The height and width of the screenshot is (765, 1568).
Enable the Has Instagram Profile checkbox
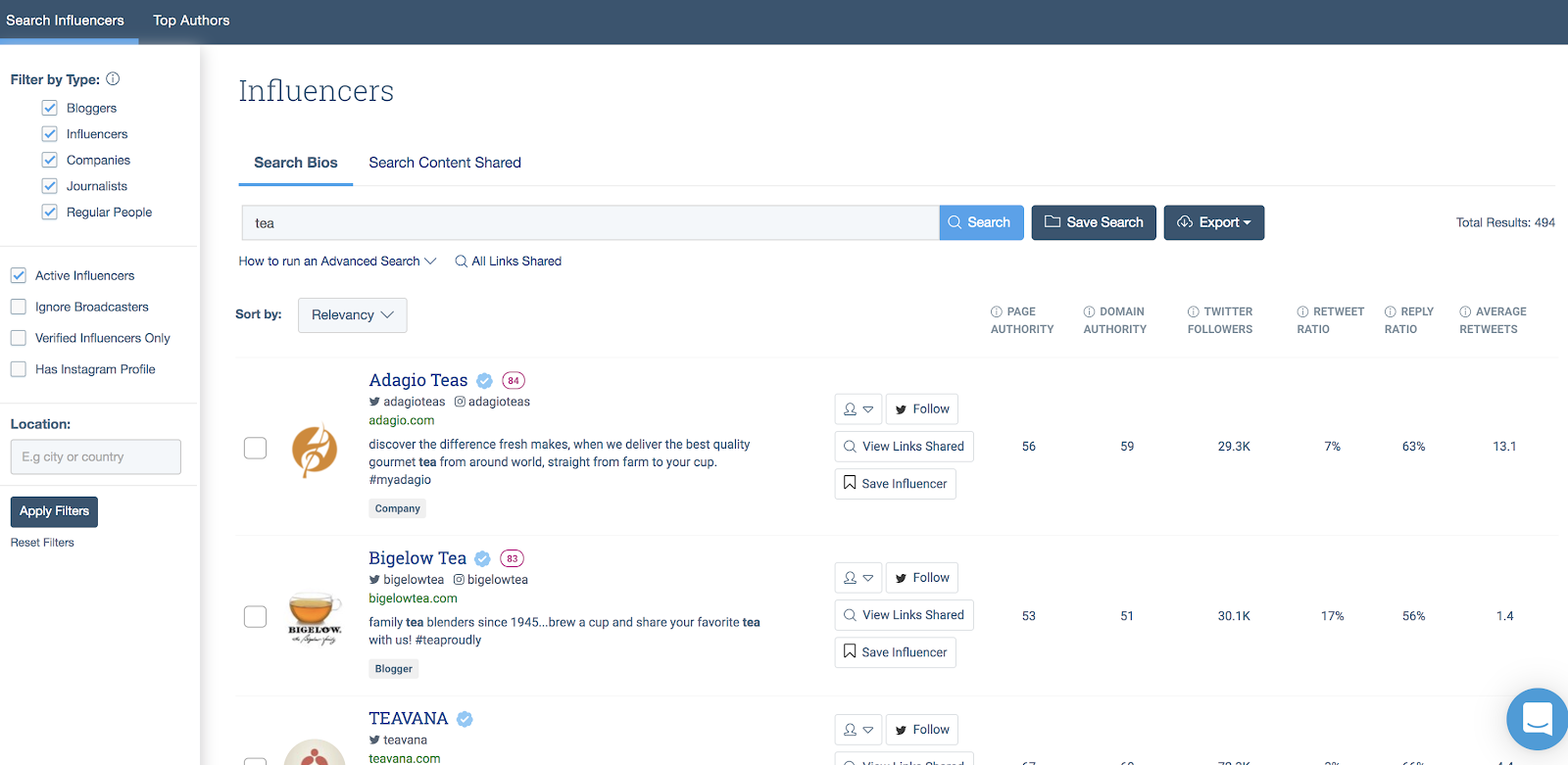(x=19, y=369)
